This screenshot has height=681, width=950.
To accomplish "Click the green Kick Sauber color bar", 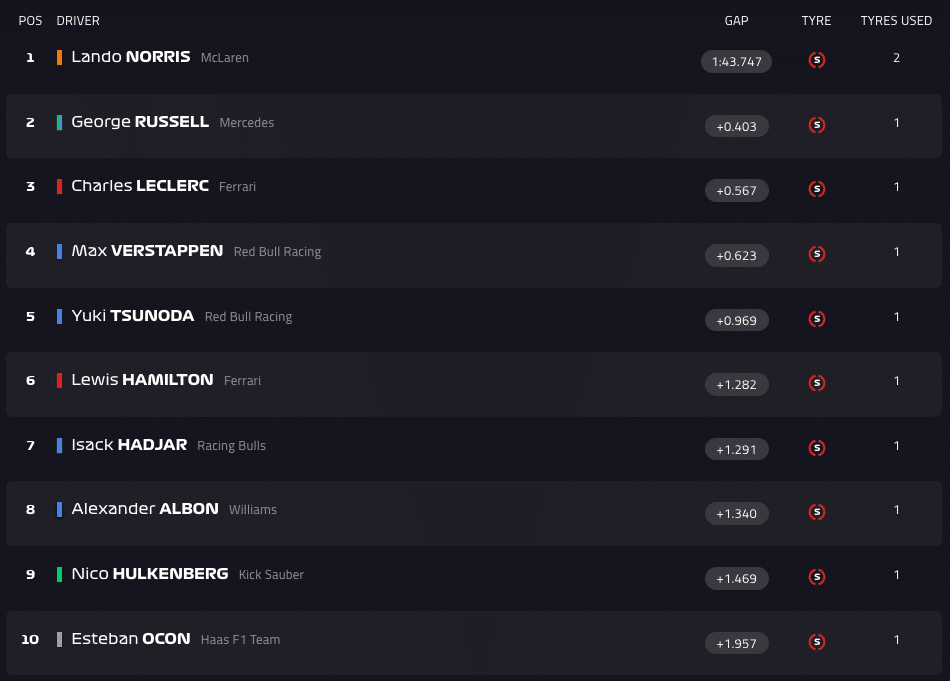I will click(x=60, y=575).
